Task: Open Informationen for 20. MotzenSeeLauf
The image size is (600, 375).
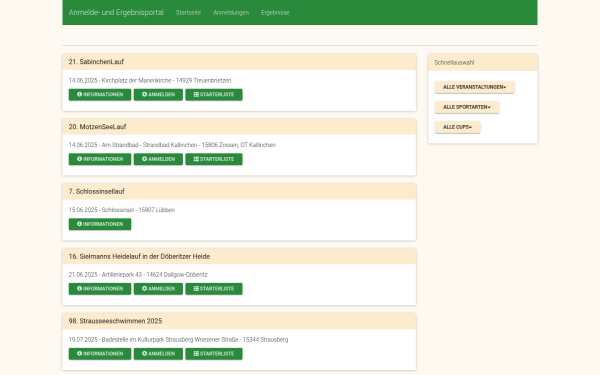Action: tap(100, 159)
